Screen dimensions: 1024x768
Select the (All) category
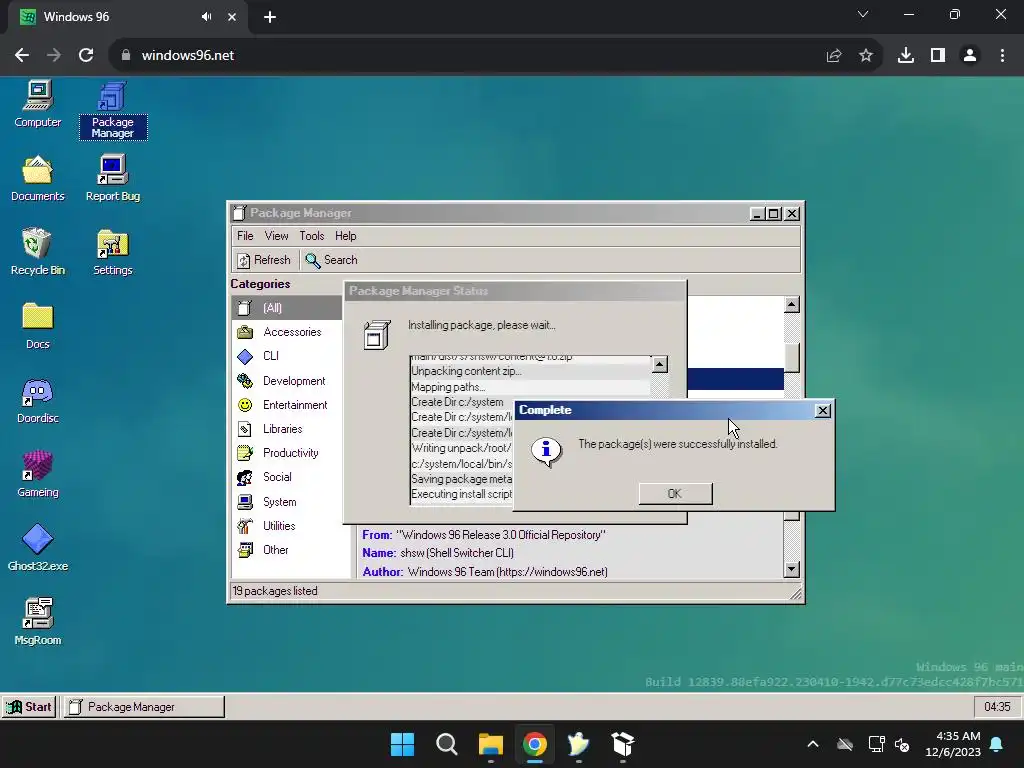[x=287, y=308]
